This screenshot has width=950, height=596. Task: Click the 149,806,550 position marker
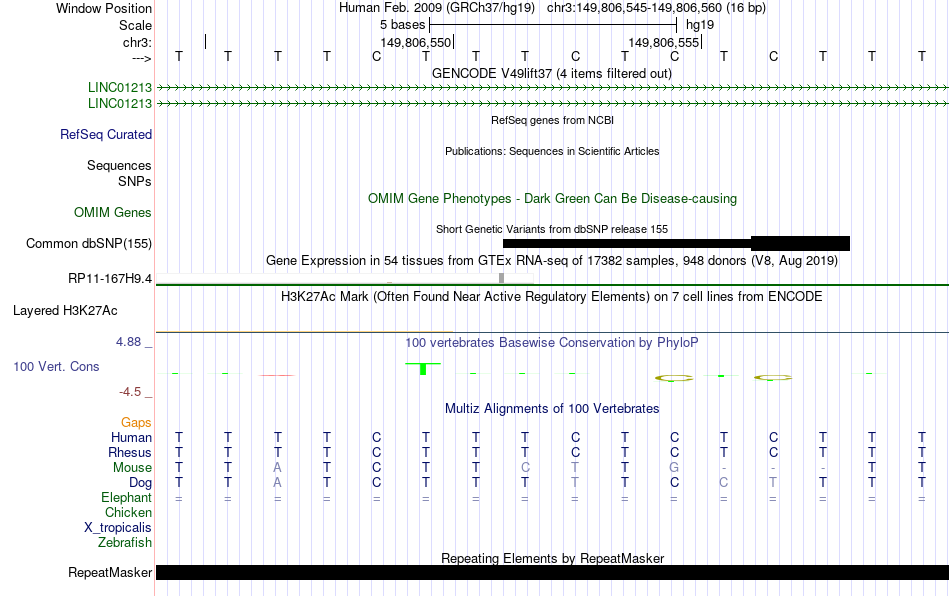(x=416, y=42)
